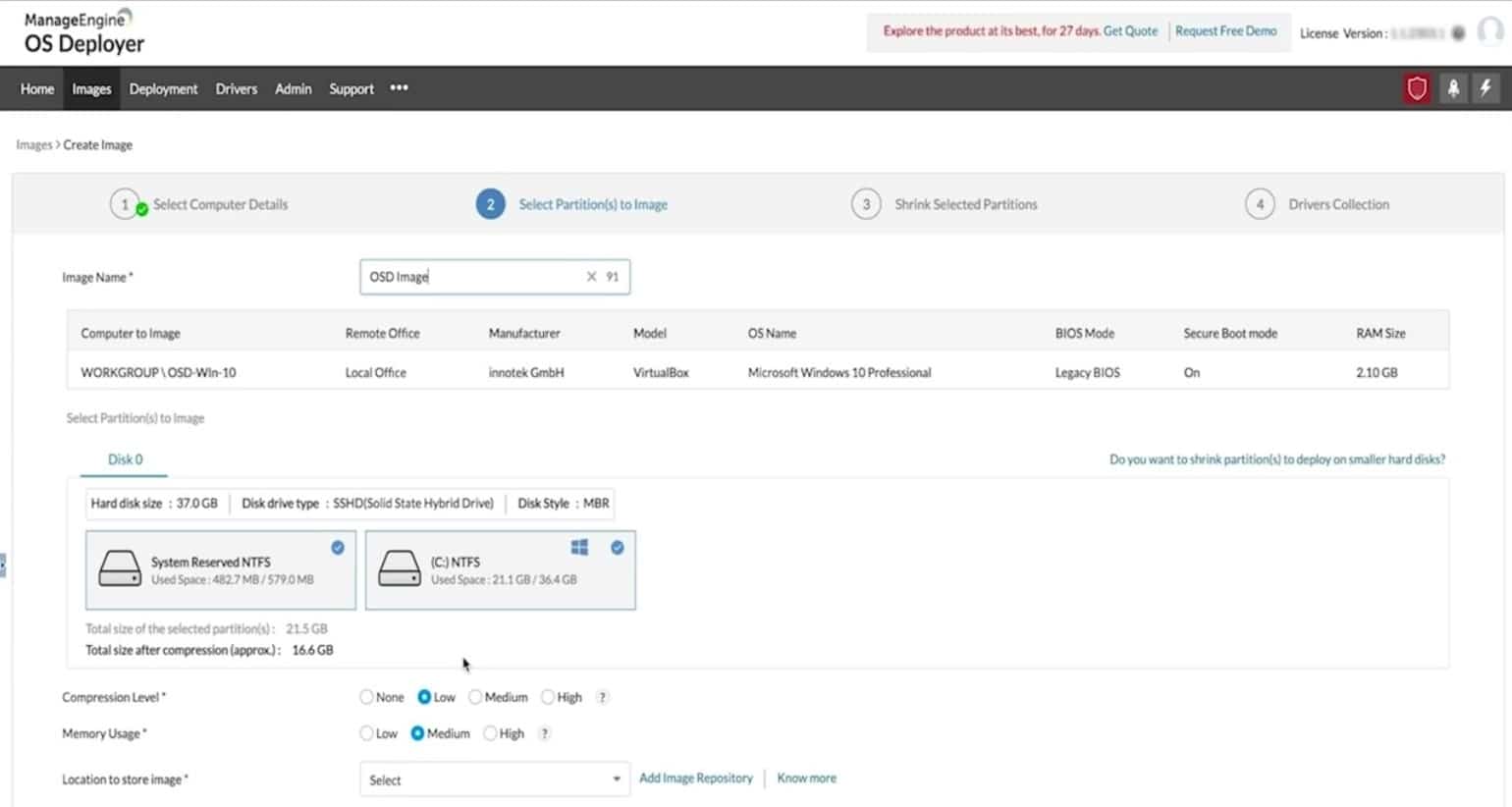Click the System Reserved drive icon
This screenshot has height=807, width=1512.
[120, 568]
